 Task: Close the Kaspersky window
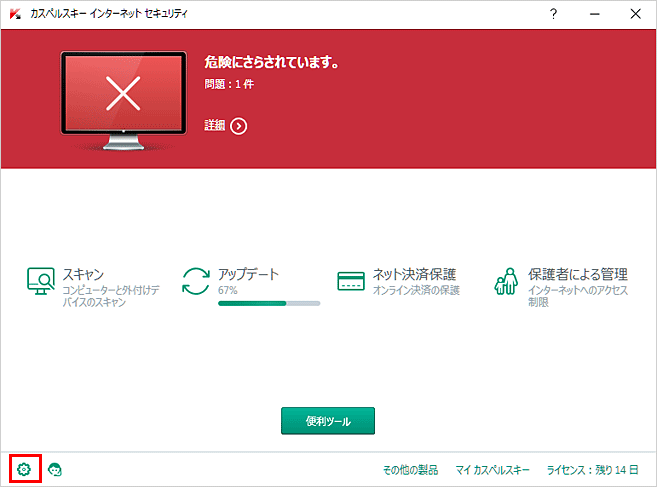(x=635, y=14)
